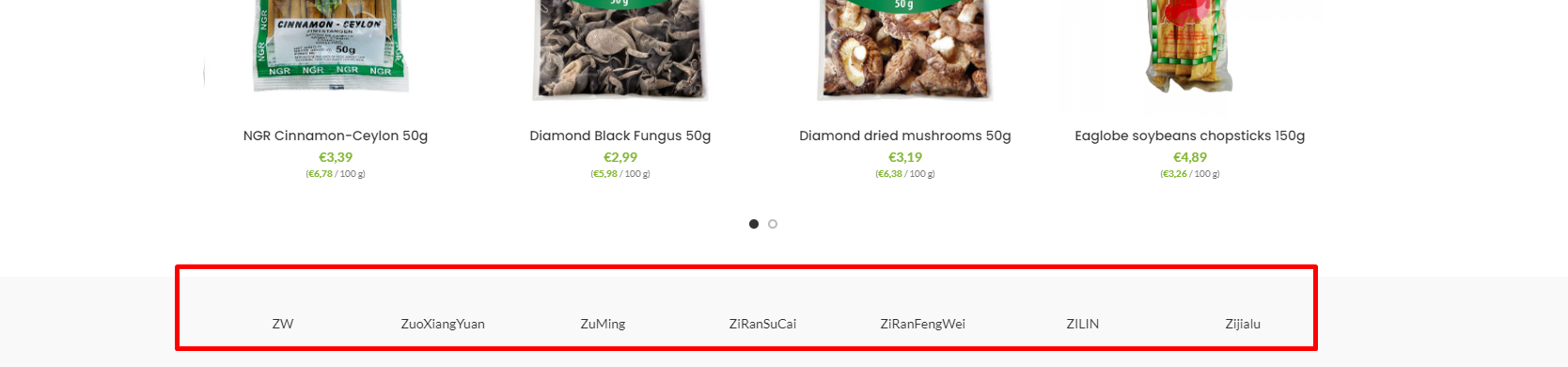Click the Diamond Black Fungus product image
The height and width of the screenshot is (367, 1568).
pos(620,49)
